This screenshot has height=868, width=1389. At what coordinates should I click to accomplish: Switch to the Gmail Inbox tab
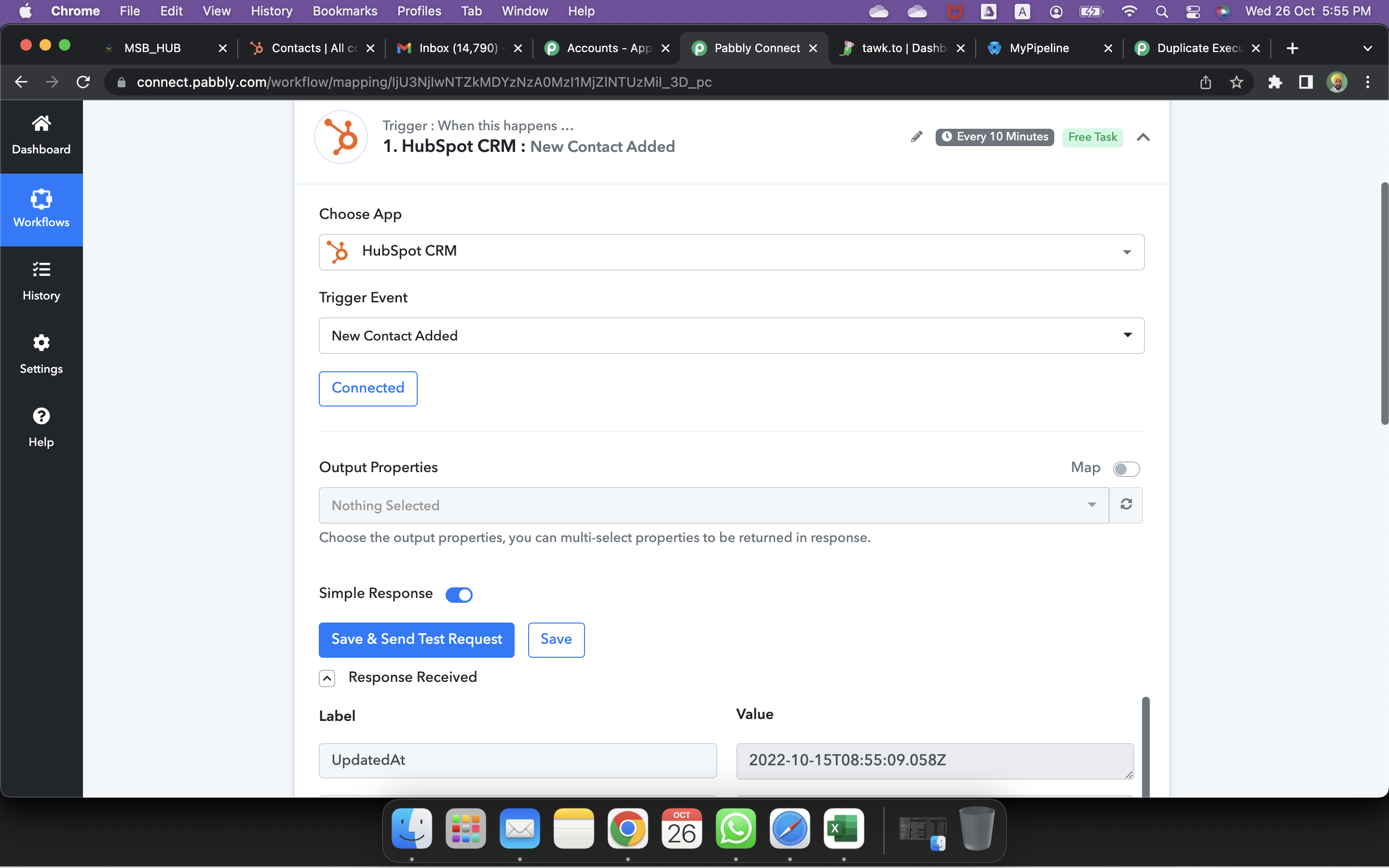point(460,48)
